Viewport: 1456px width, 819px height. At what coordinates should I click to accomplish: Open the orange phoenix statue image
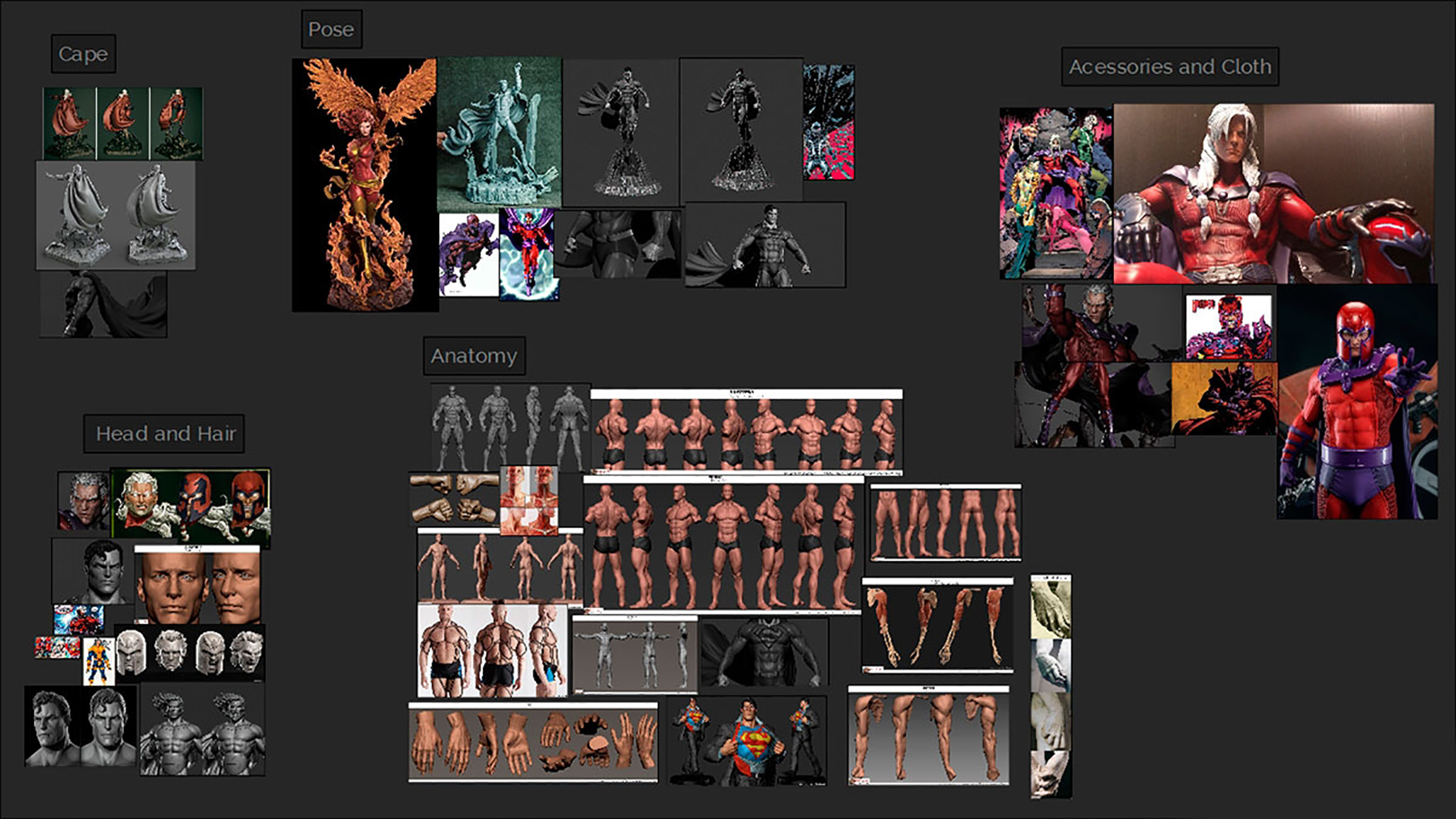click(364, 185)
